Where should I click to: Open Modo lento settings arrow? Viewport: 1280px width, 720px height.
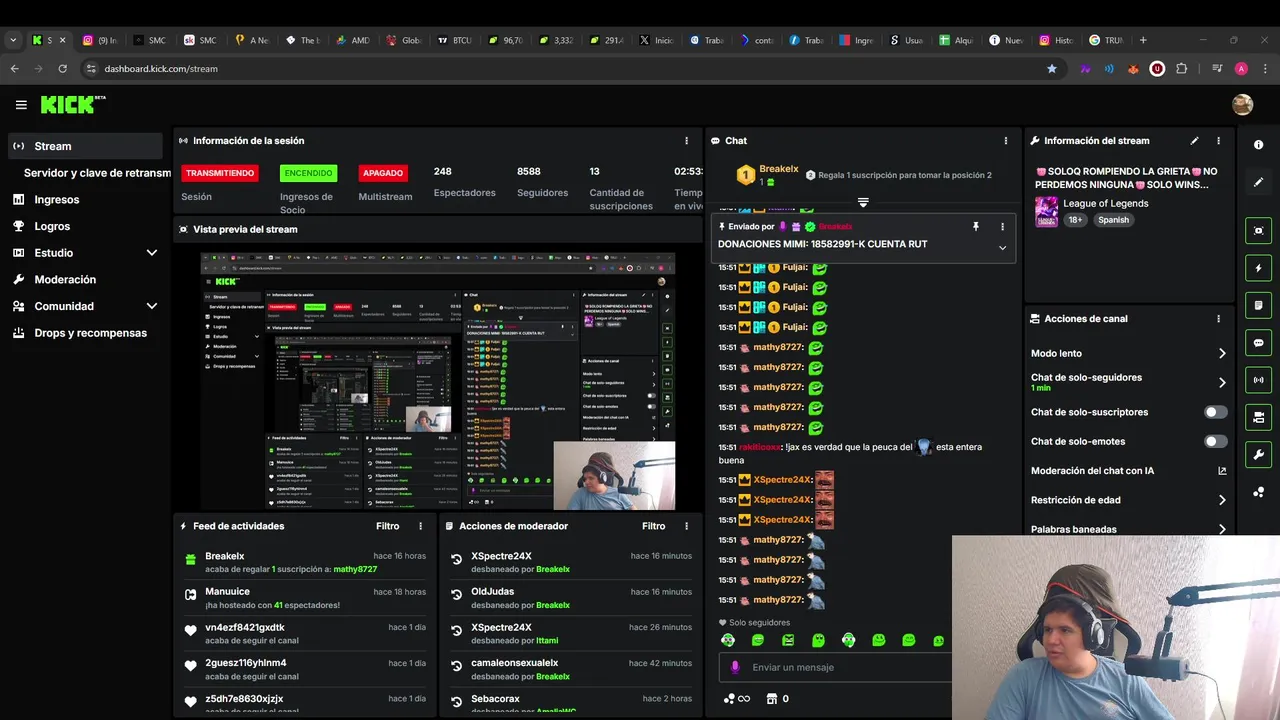[x=1222, y=353]
